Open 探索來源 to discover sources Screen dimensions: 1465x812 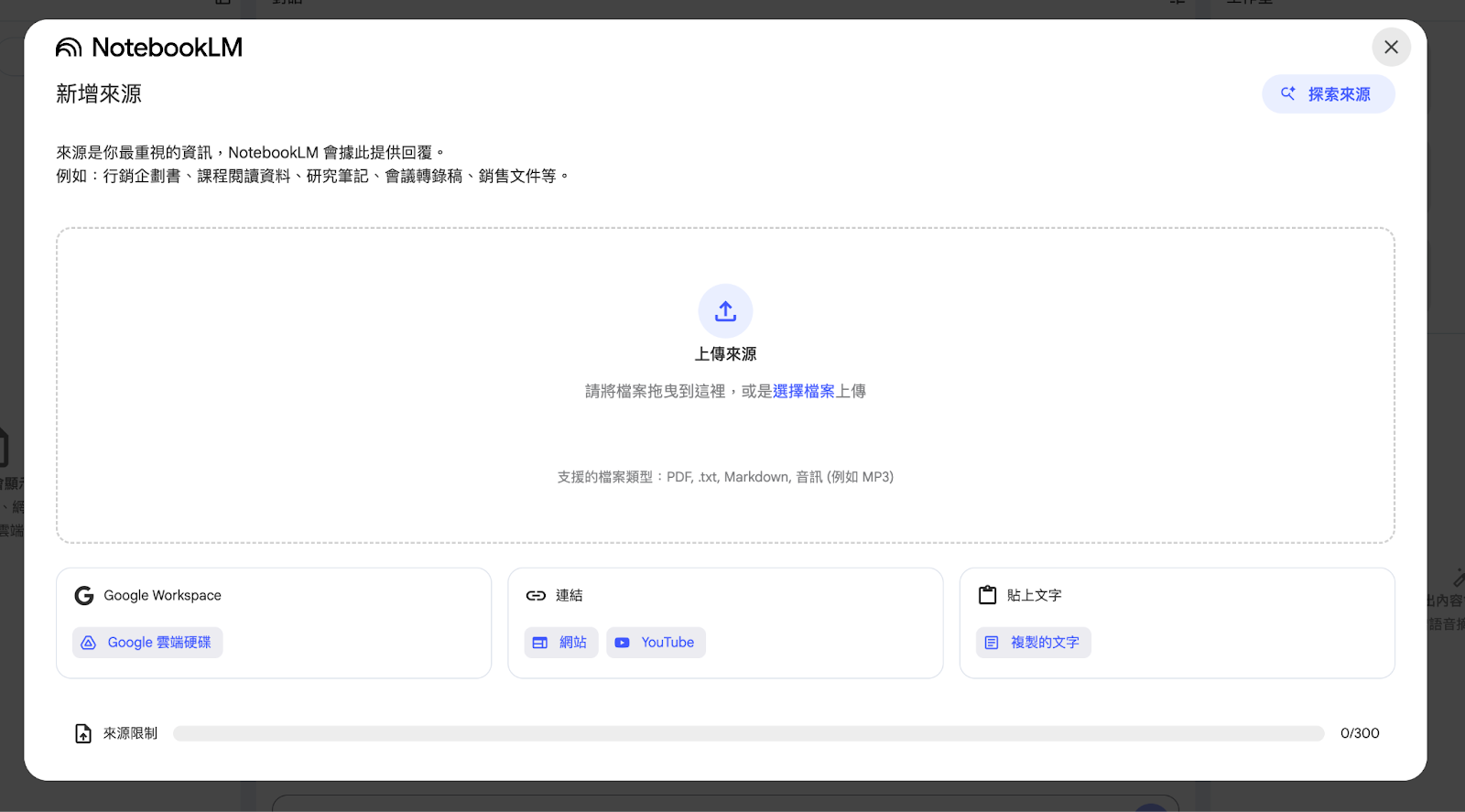pyautogui.click(x=1328, y=94)
